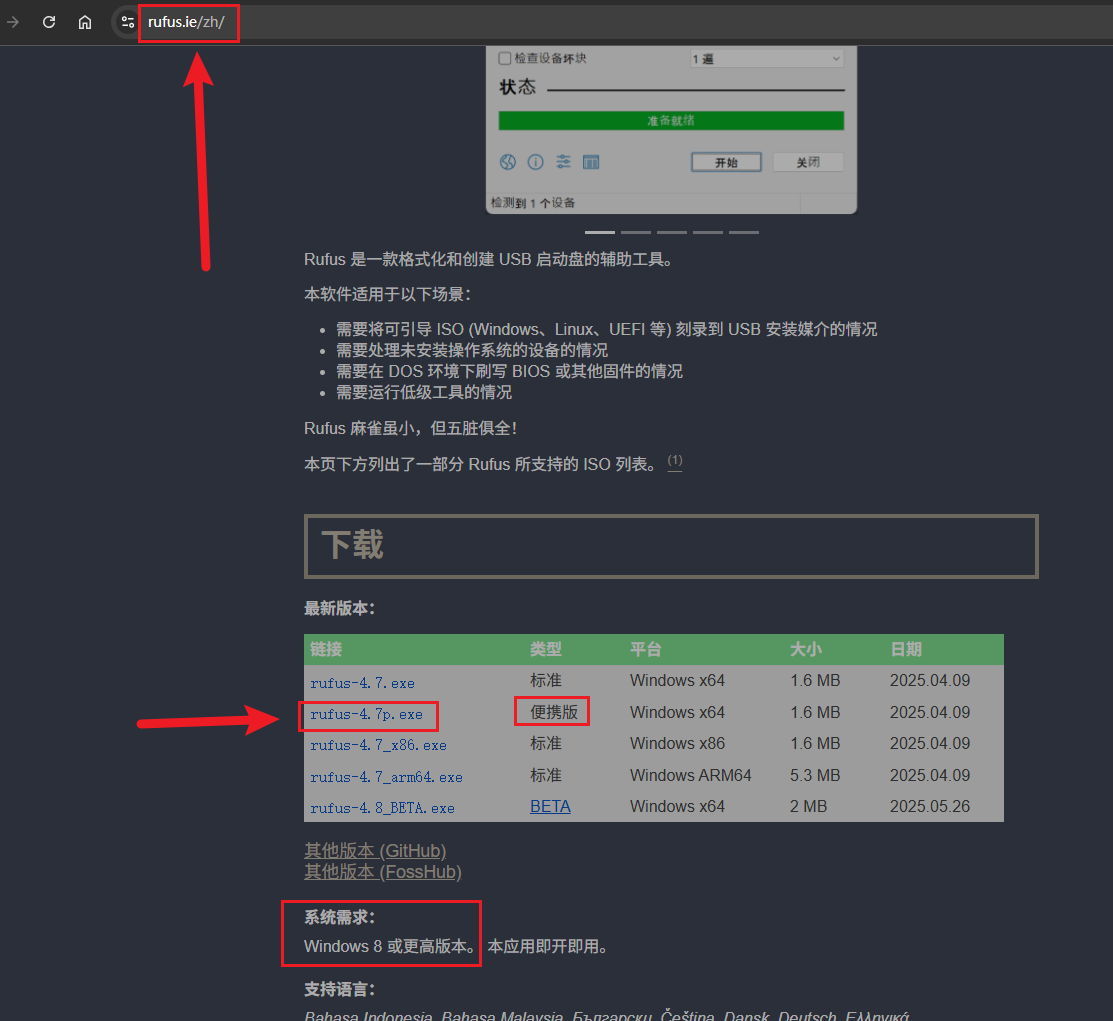Viewport: 1113px width, 1021px height.
Task: Click the 5.3 MB size cell
Action: coord(815,775)
